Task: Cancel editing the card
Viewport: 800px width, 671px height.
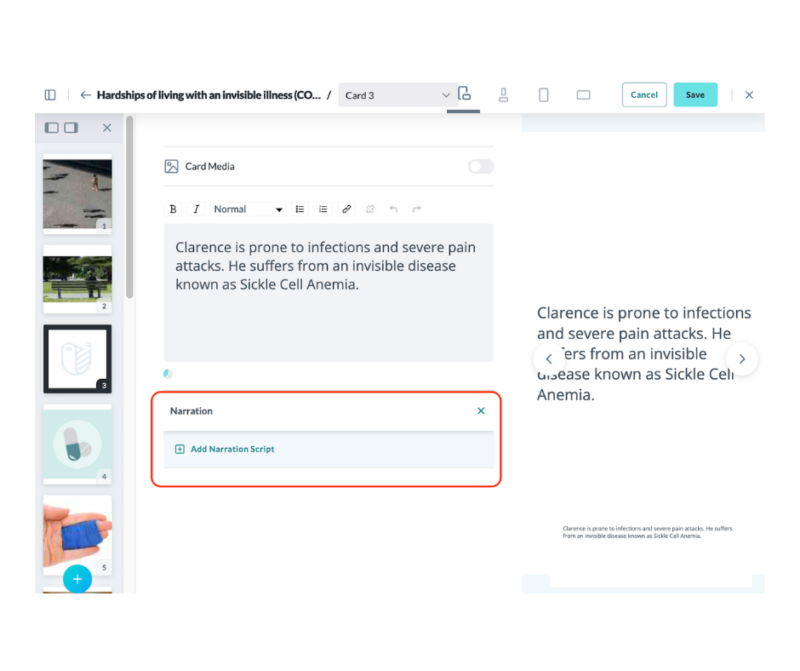Action: click(644, 94)
